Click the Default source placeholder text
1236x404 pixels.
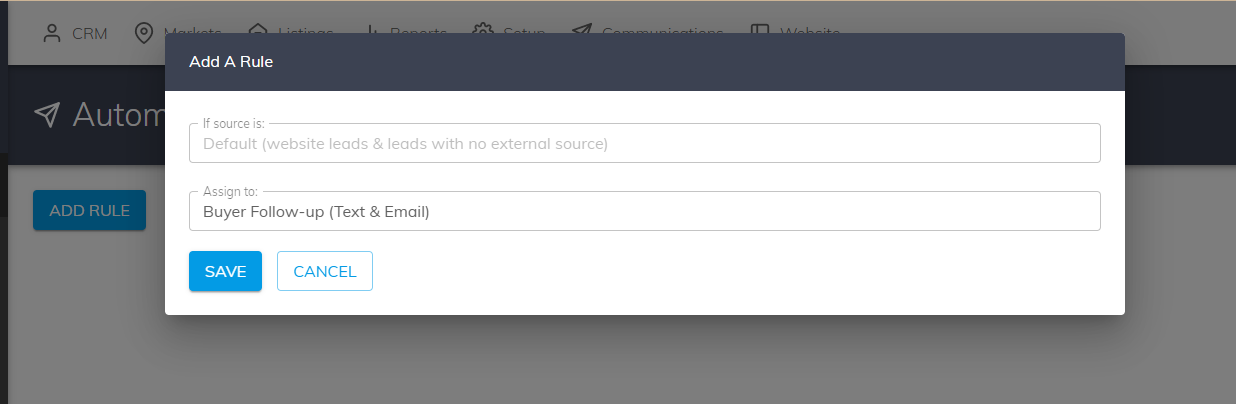tap(405, 144)
